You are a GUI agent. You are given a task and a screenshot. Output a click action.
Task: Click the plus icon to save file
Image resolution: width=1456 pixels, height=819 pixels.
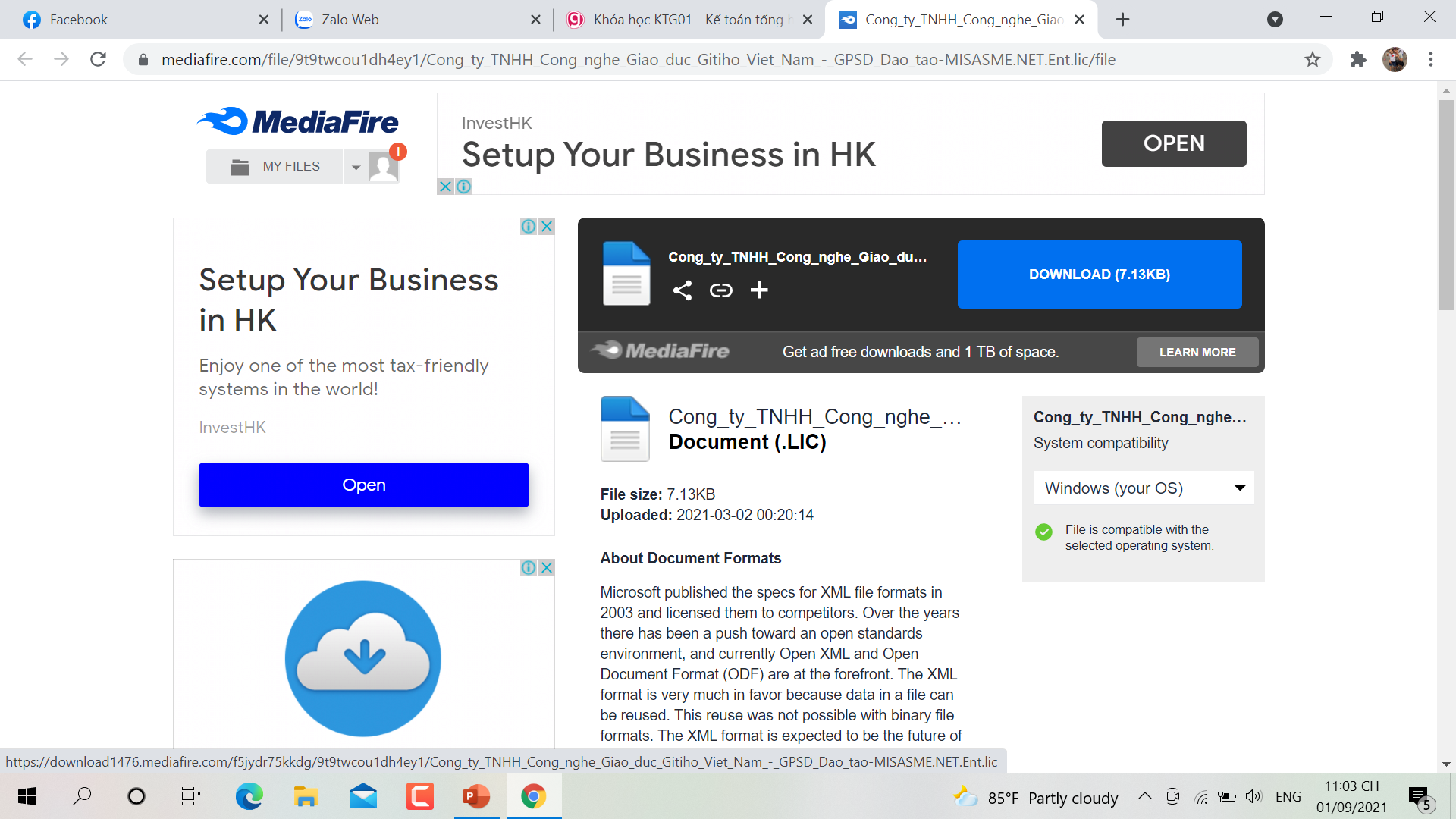tap(759, 290)
